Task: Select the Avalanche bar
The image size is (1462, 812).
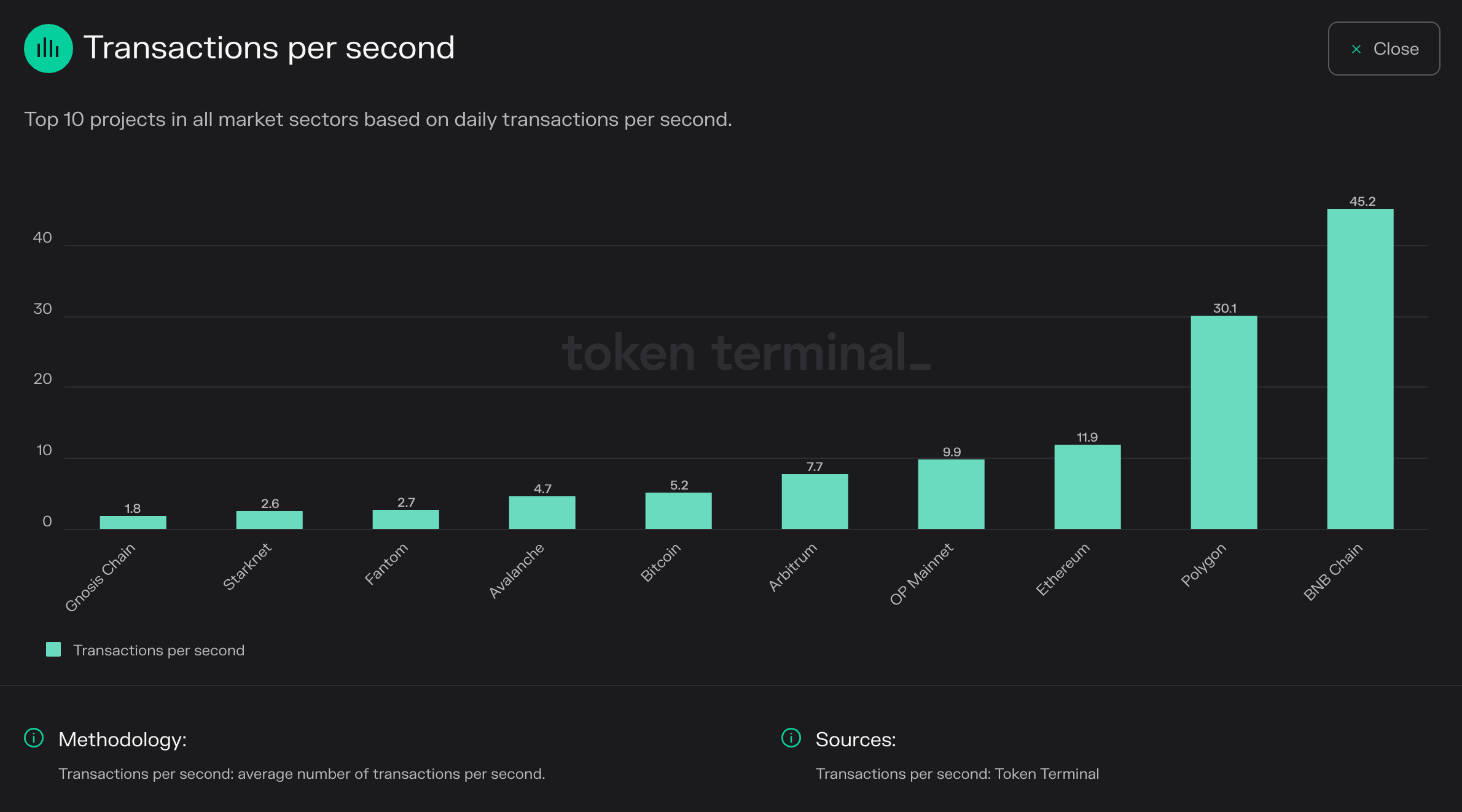Action: coord(542,512)
